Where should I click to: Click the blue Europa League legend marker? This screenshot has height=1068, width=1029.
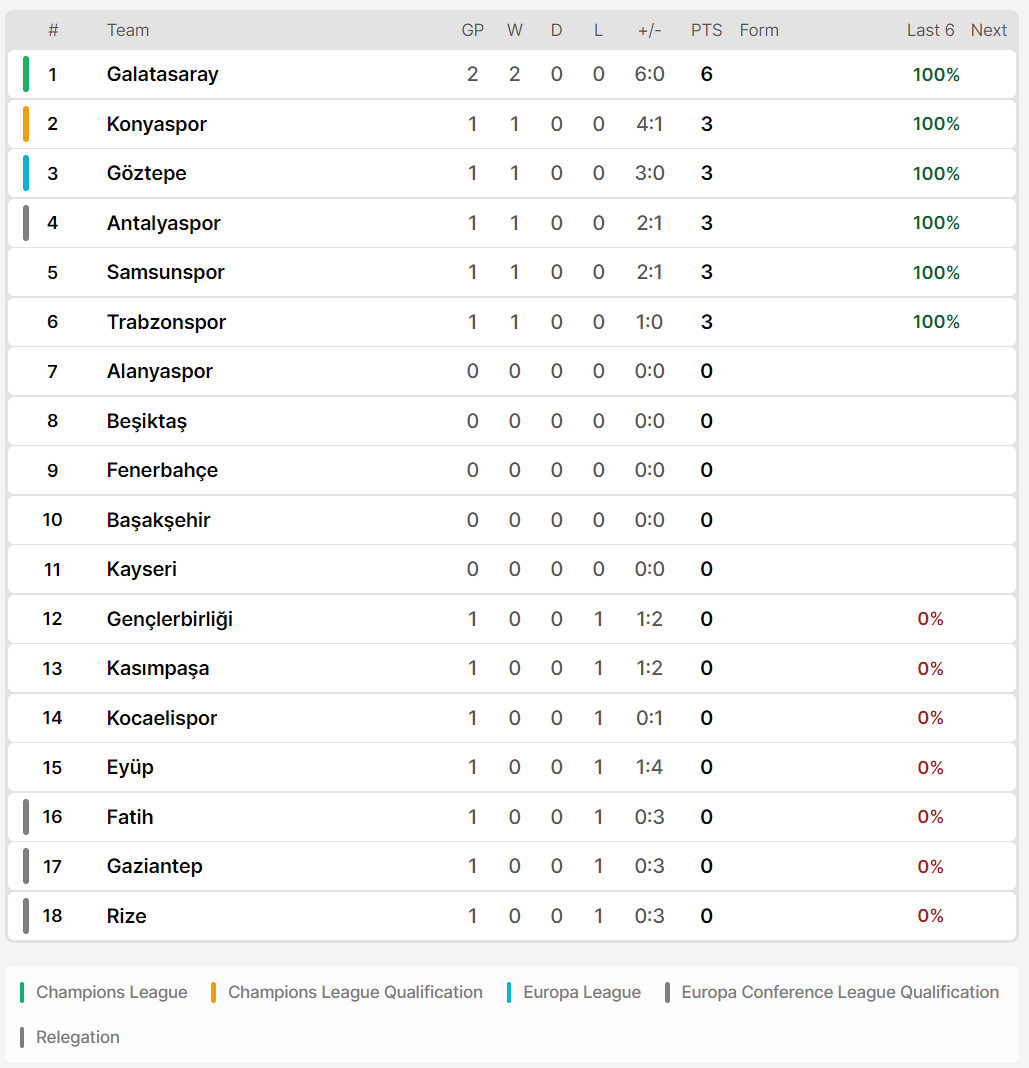(x=509, y=992)
